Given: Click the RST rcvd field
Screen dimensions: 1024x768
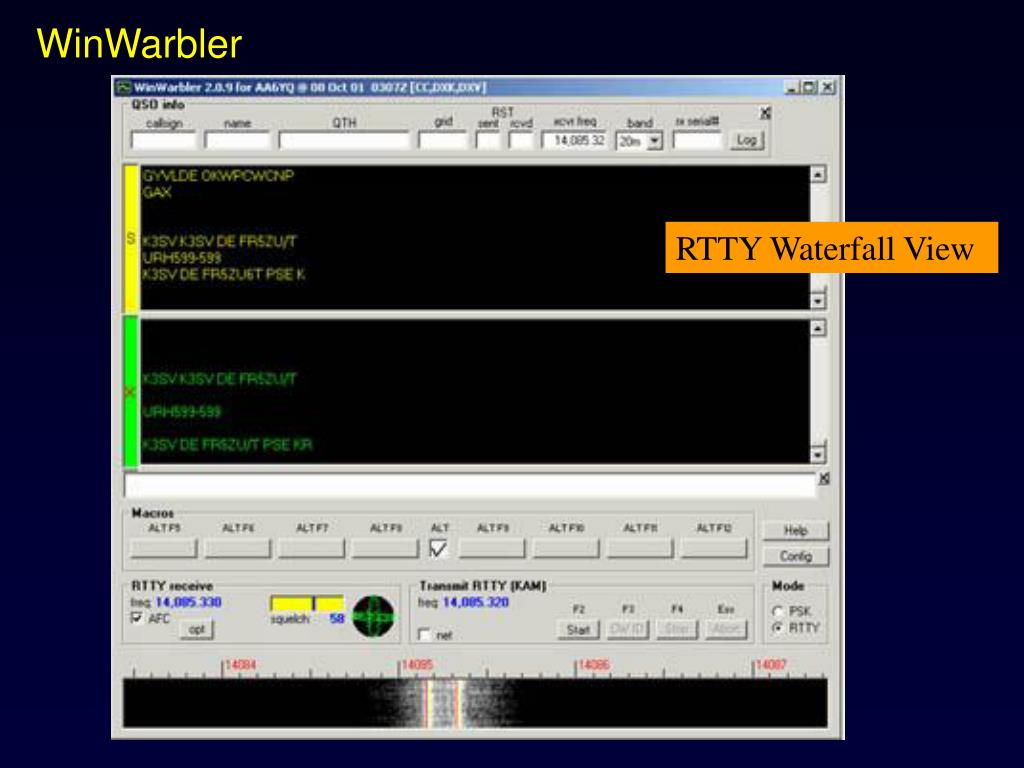Looking at the screenshot, I should tap(521, 140).
